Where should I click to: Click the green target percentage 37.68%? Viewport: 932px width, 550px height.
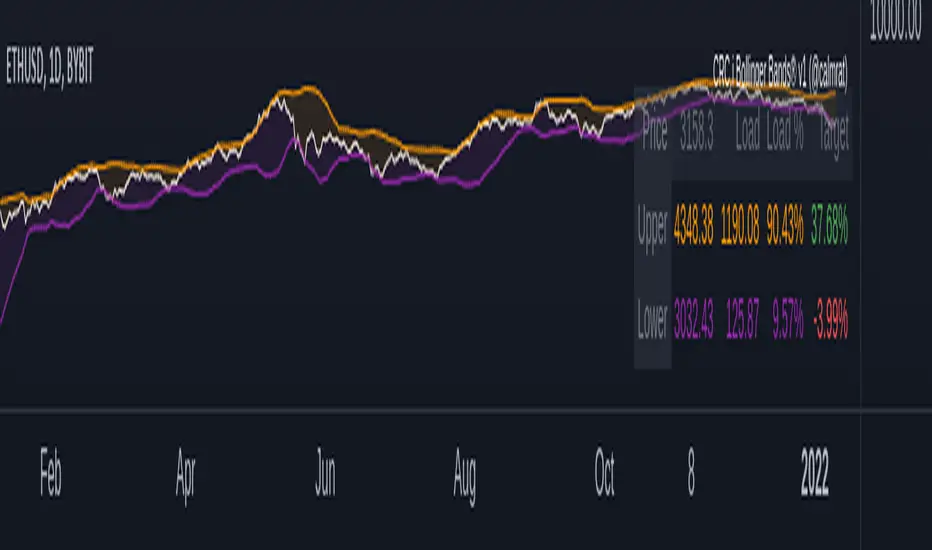(x=830, y=224)
